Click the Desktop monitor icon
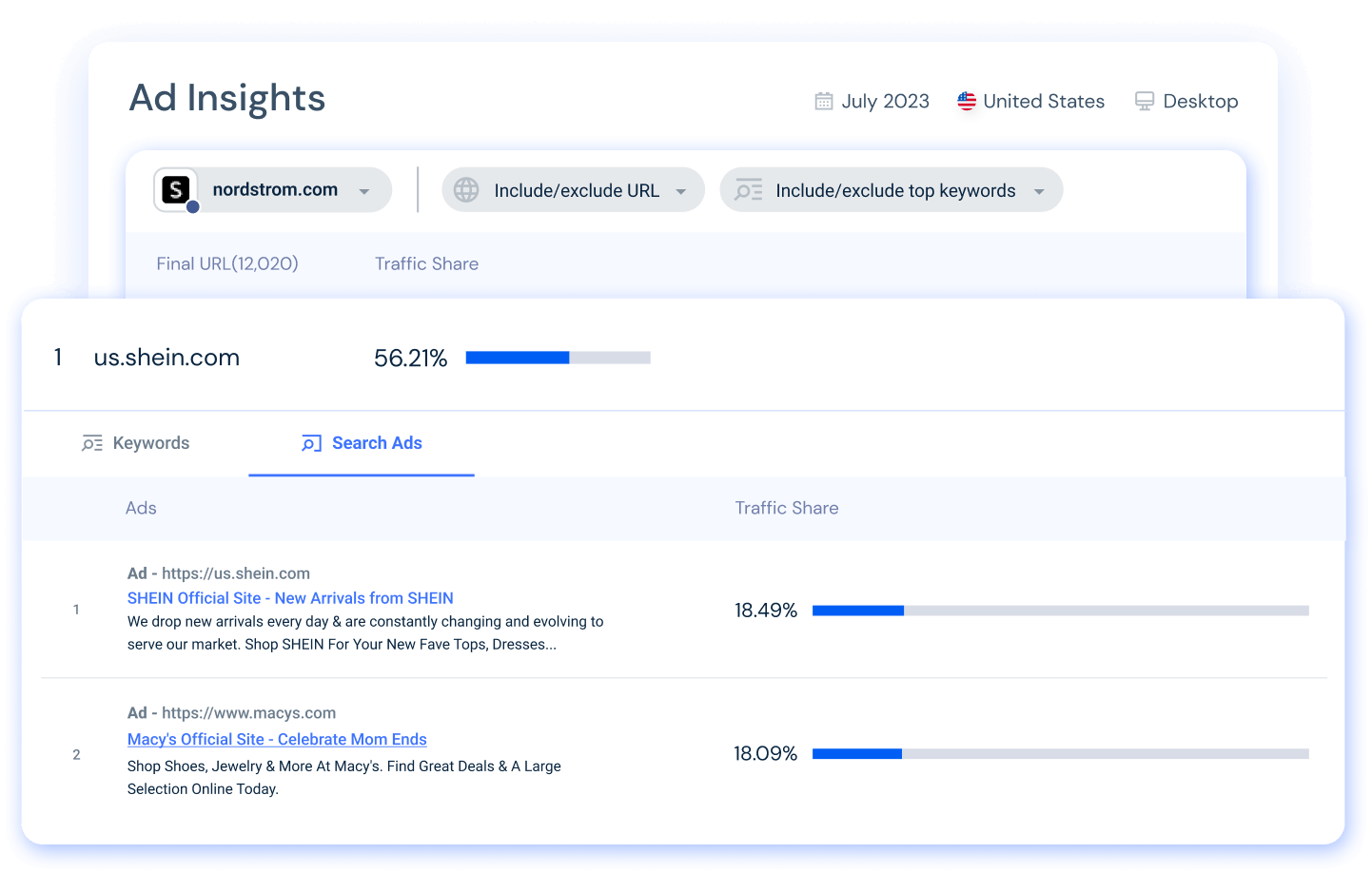This screenshot has width=1372, height=873. coord(1145,102)
